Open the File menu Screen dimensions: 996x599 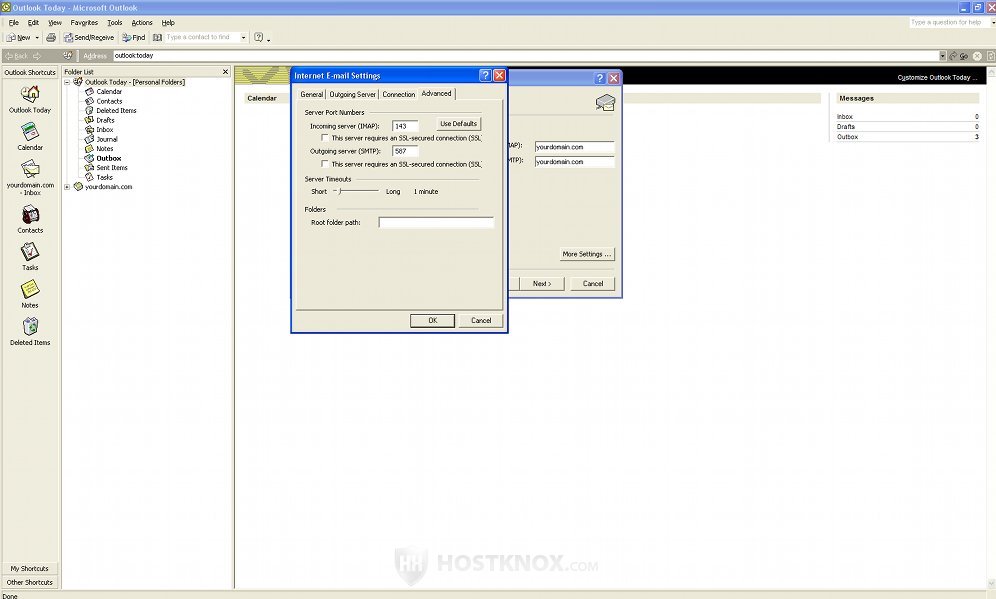click(13, 22)
